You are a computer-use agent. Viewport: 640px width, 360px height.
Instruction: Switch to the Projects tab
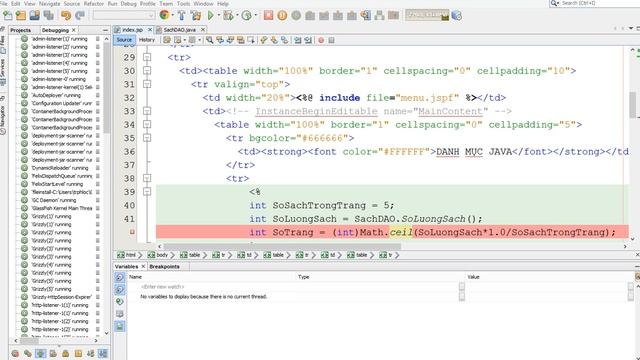[x=20, y=30]
